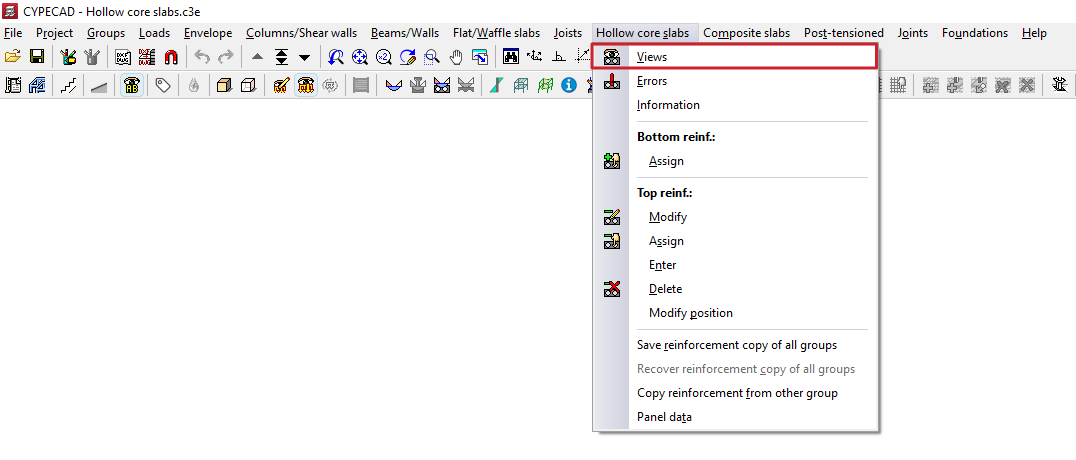Viewport: 1076px width, 460px height.
Task: Open the Help menu
Action: 1034,33
